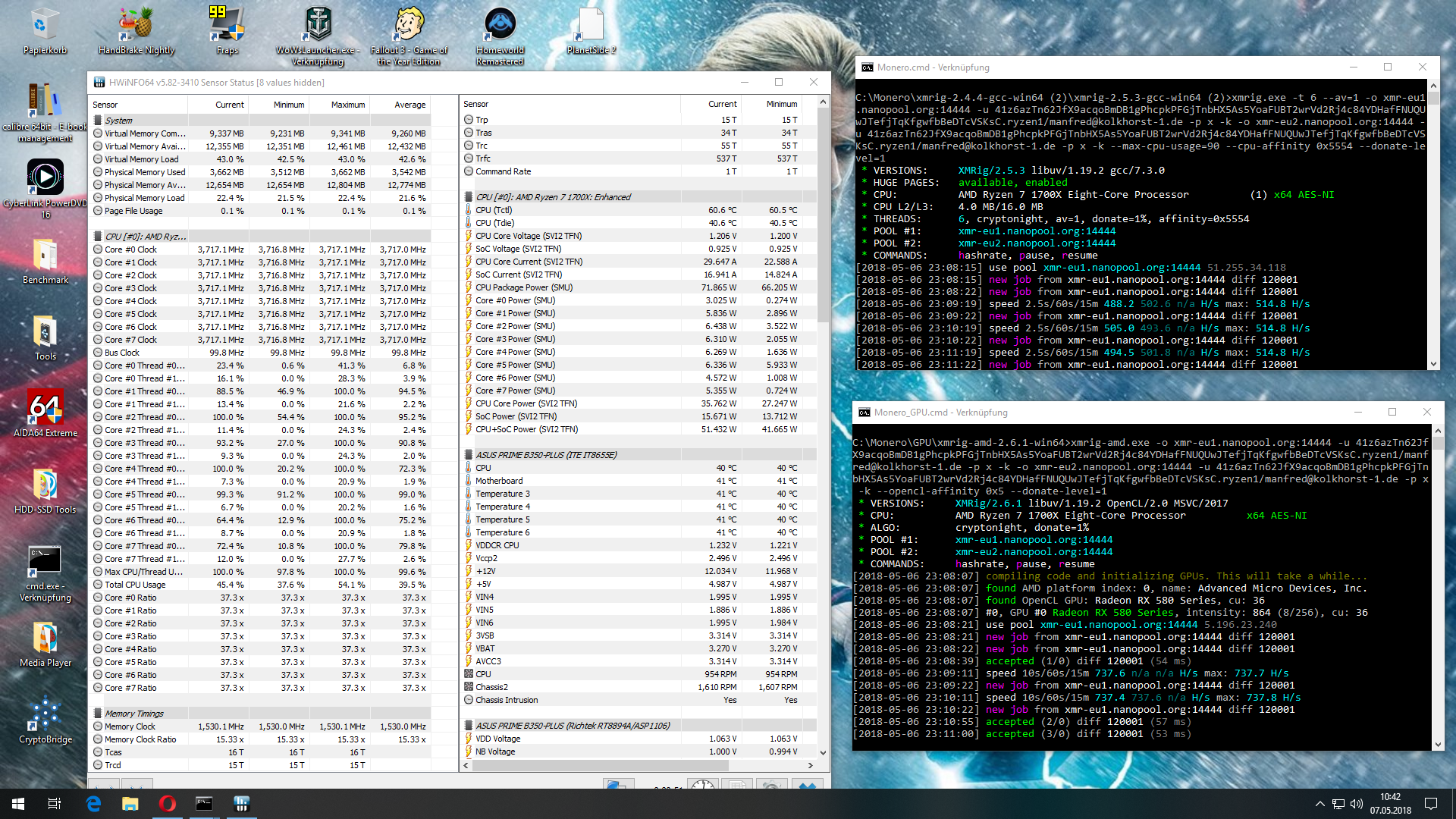Select the CPU Package Power (SMU) row
The height and width of the screenshot is (819, 1456).
click(524, 287)
